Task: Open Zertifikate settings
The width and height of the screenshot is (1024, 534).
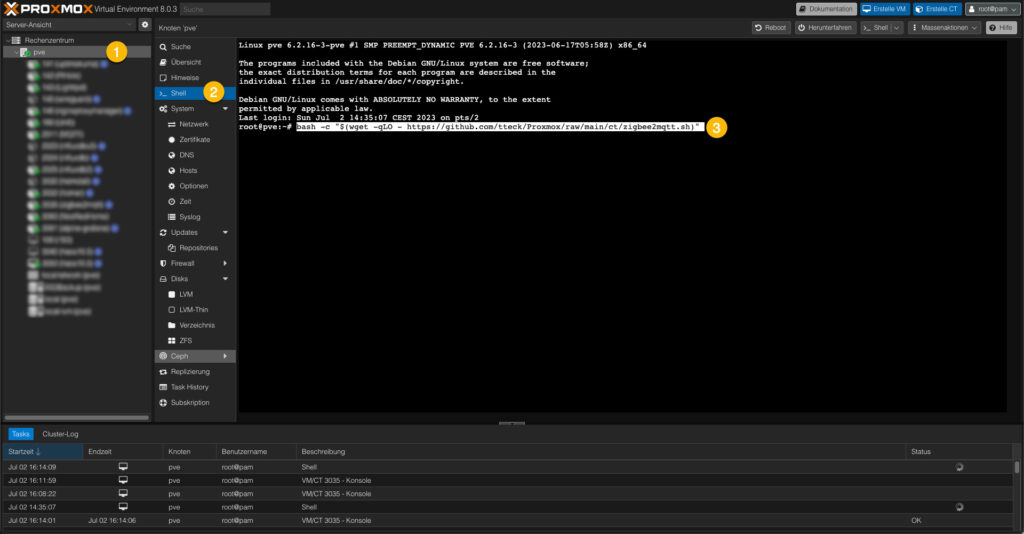Action: [195, 140]
